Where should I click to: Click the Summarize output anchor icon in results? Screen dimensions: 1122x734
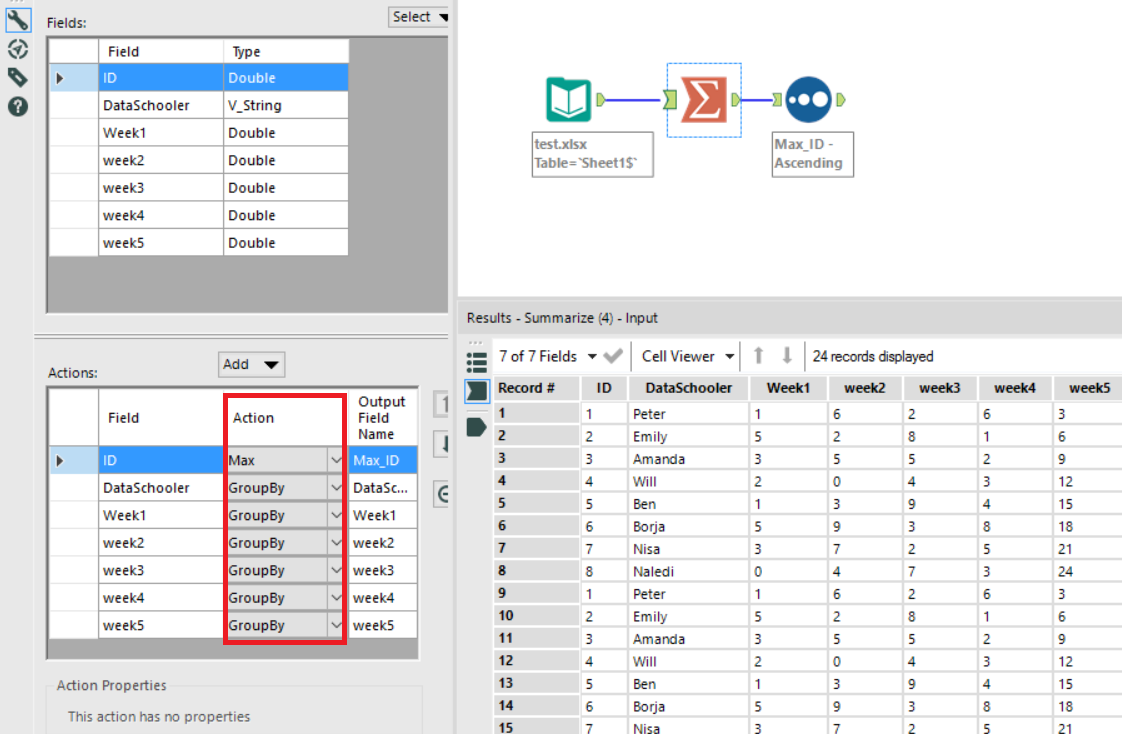click(477, 427)
